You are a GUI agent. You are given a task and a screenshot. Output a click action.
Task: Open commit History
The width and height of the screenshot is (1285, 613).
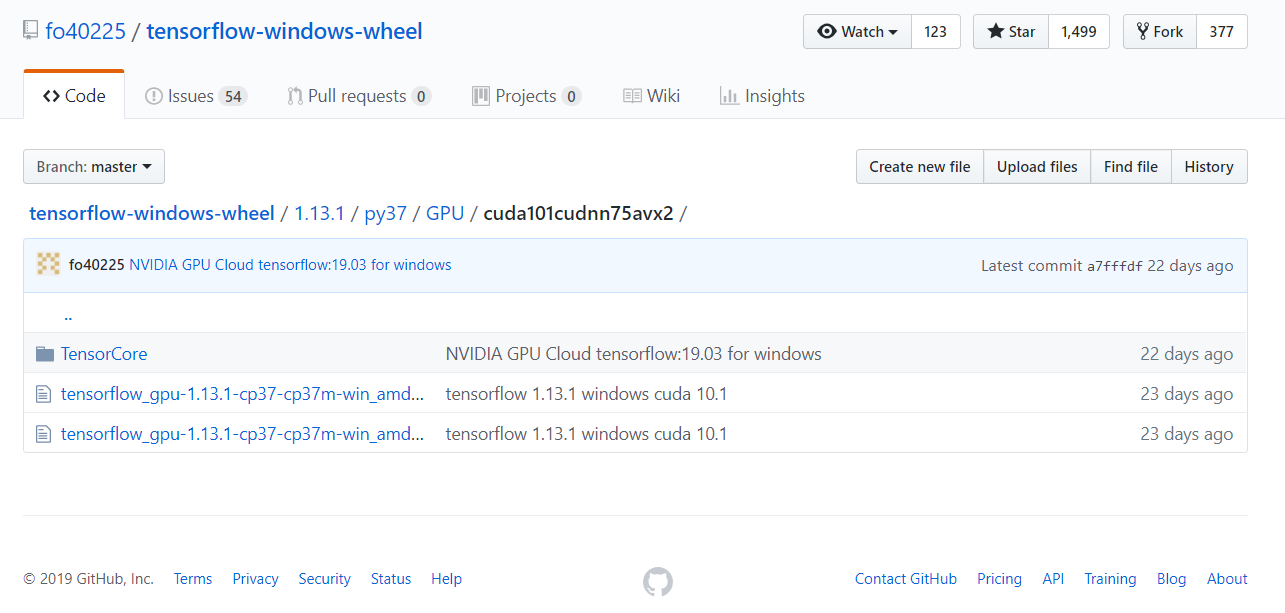[x=1209, y=167]
